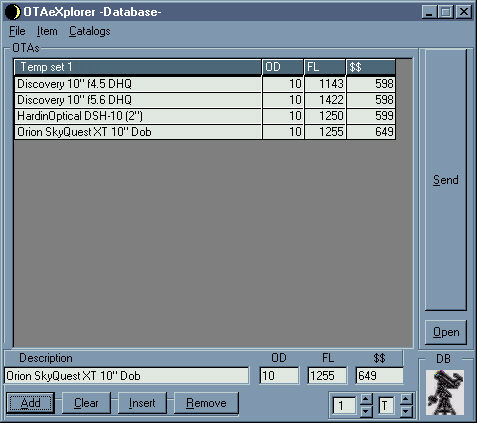Click the $$ input field showing 649
Viewport: 477px width, 423px height.
click(379, 376)
